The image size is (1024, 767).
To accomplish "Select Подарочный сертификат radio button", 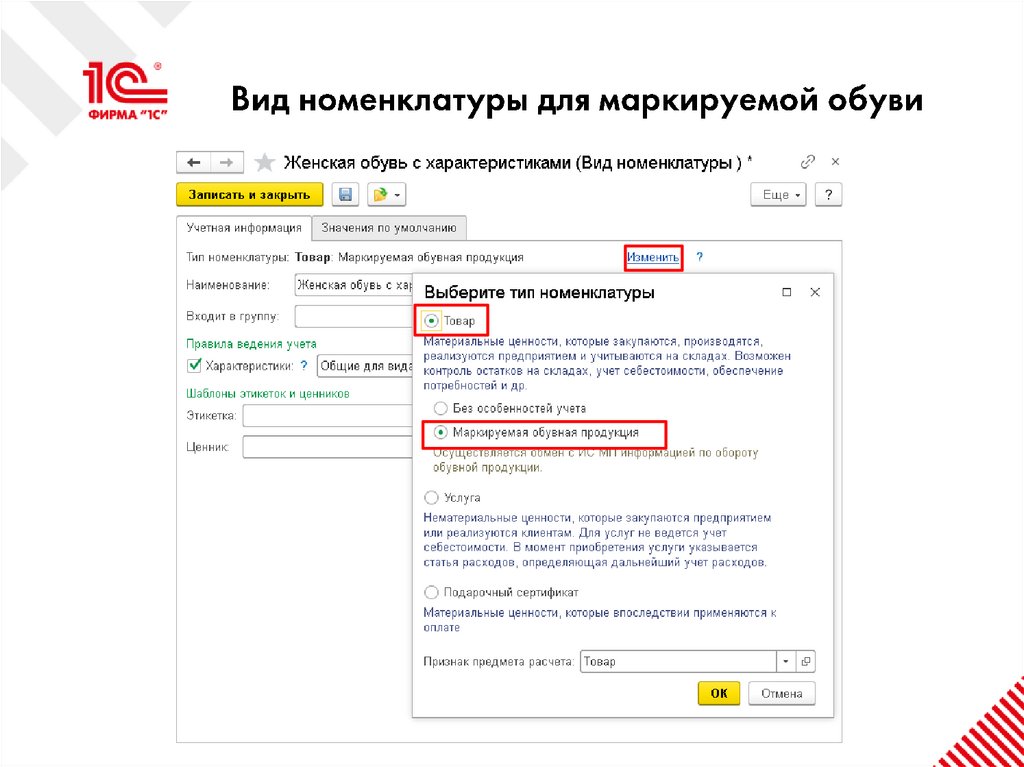I will point(431,593).
